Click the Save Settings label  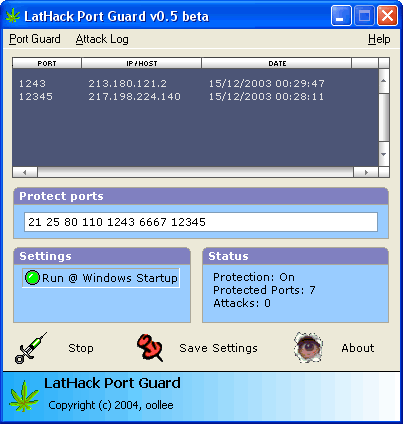click(218, 348)
